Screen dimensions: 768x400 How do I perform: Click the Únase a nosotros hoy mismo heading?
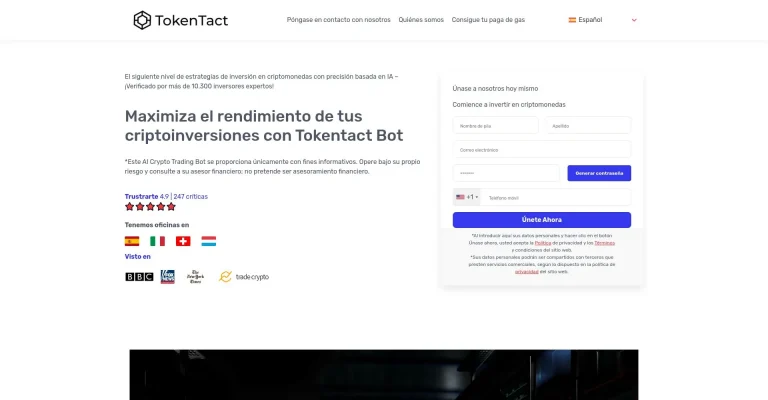pyautogui.click(x=495, y=89)
